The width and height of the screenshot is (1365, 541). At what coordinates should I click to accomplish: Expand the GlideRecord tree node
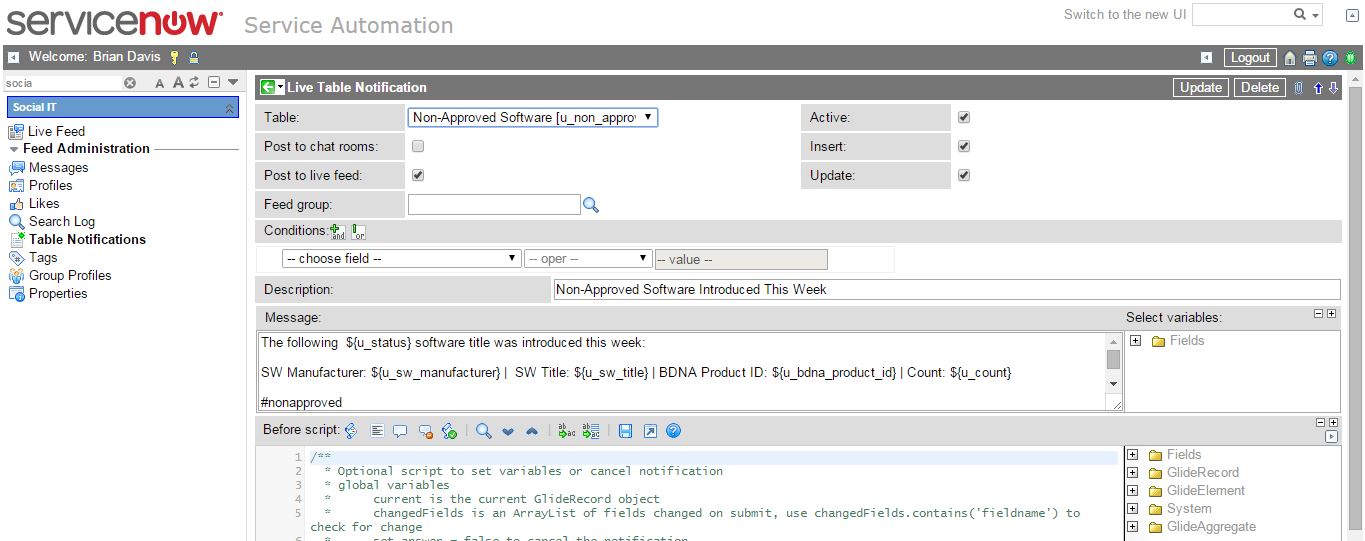pos(1133,473)
